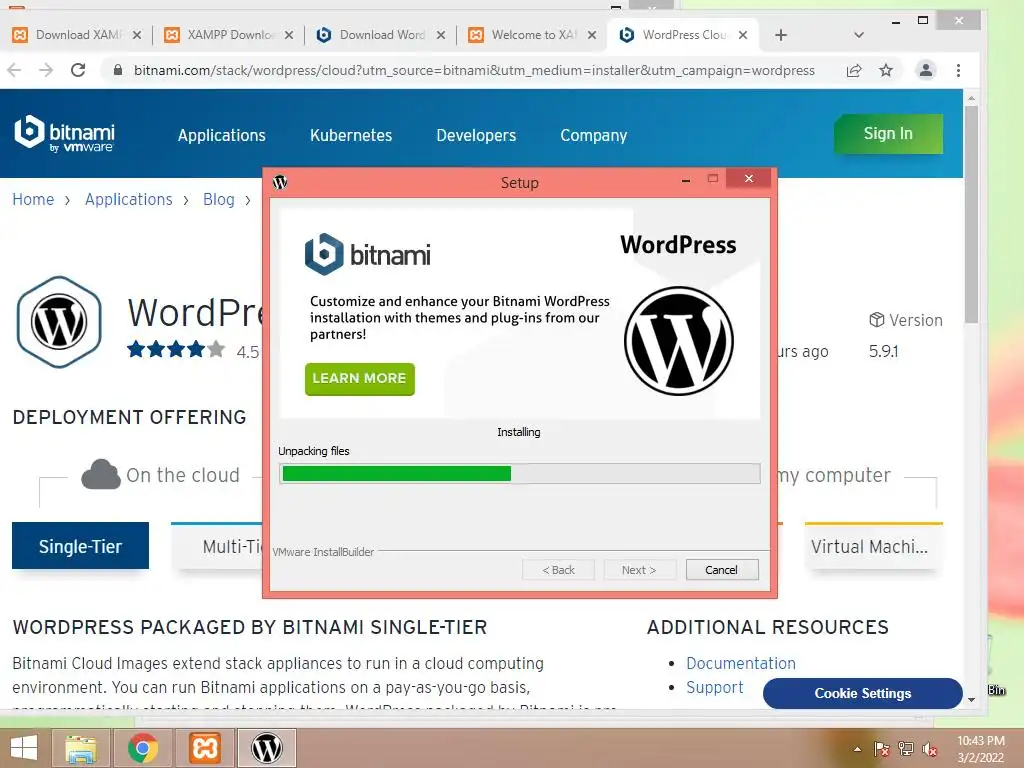Viewport: 1024px width, 768px height.
Task: Close the Welcome to XAMPP tab
Action: tap(592, 35)
